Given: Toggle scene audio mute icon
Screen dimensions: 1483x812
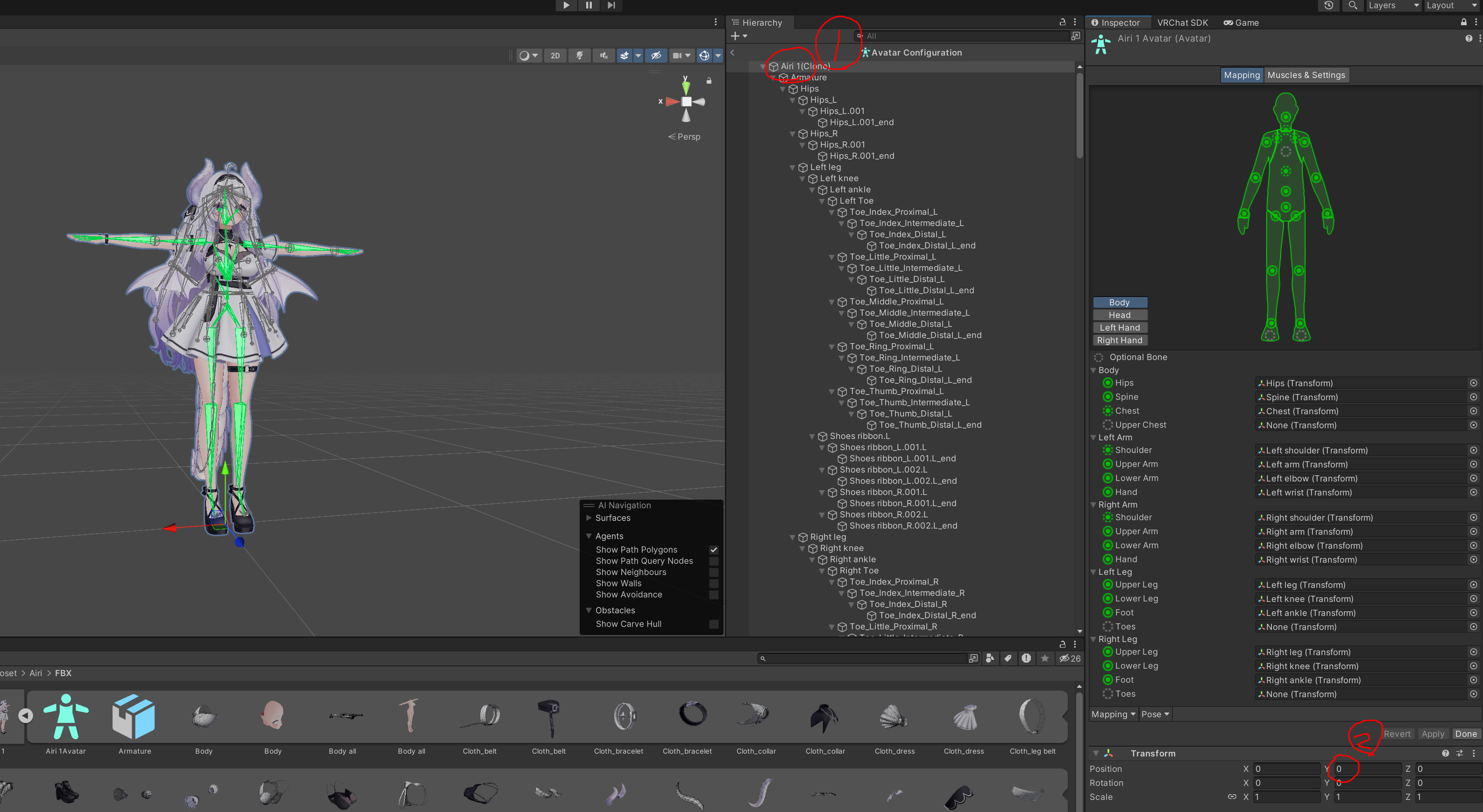Looking at the screenshot, I should [603, 56].
